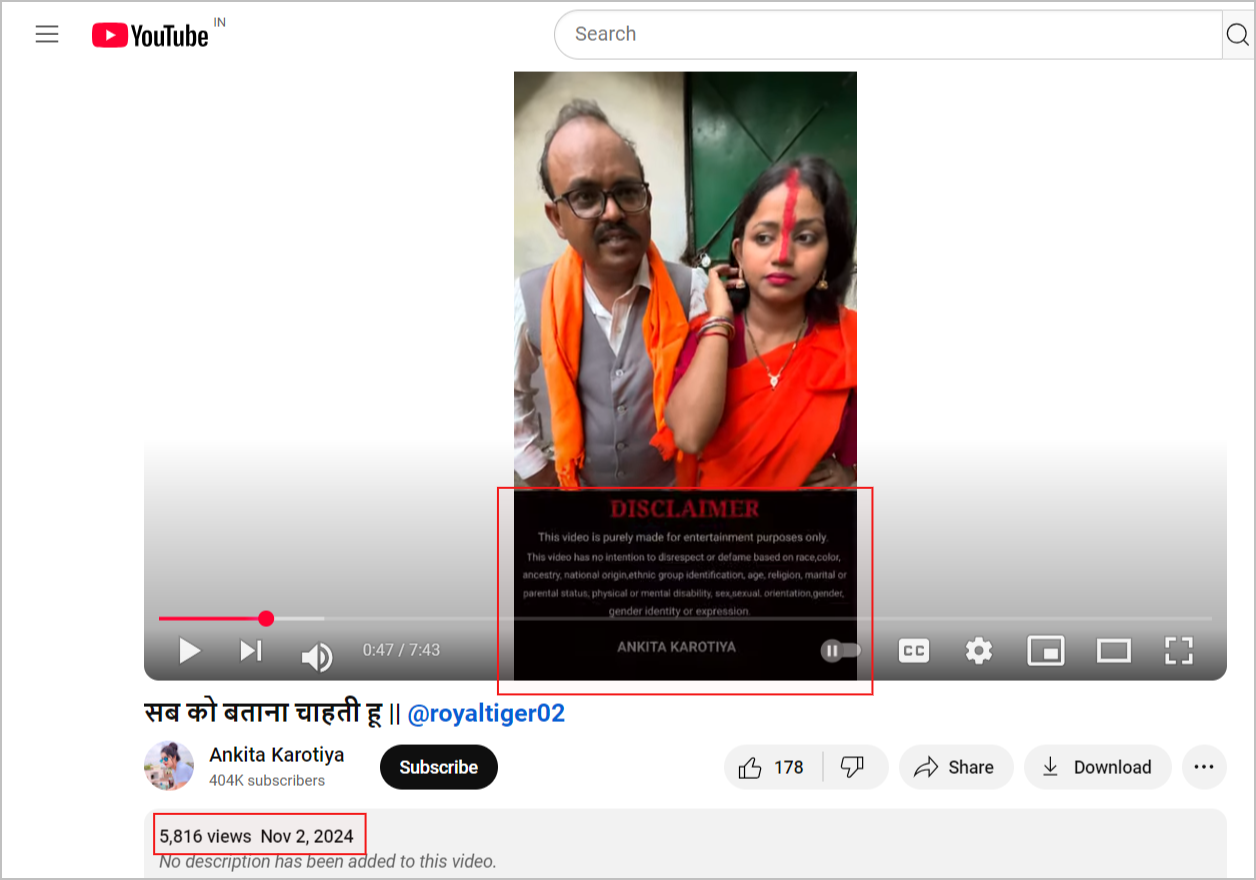Click the video progress bar

685,618
